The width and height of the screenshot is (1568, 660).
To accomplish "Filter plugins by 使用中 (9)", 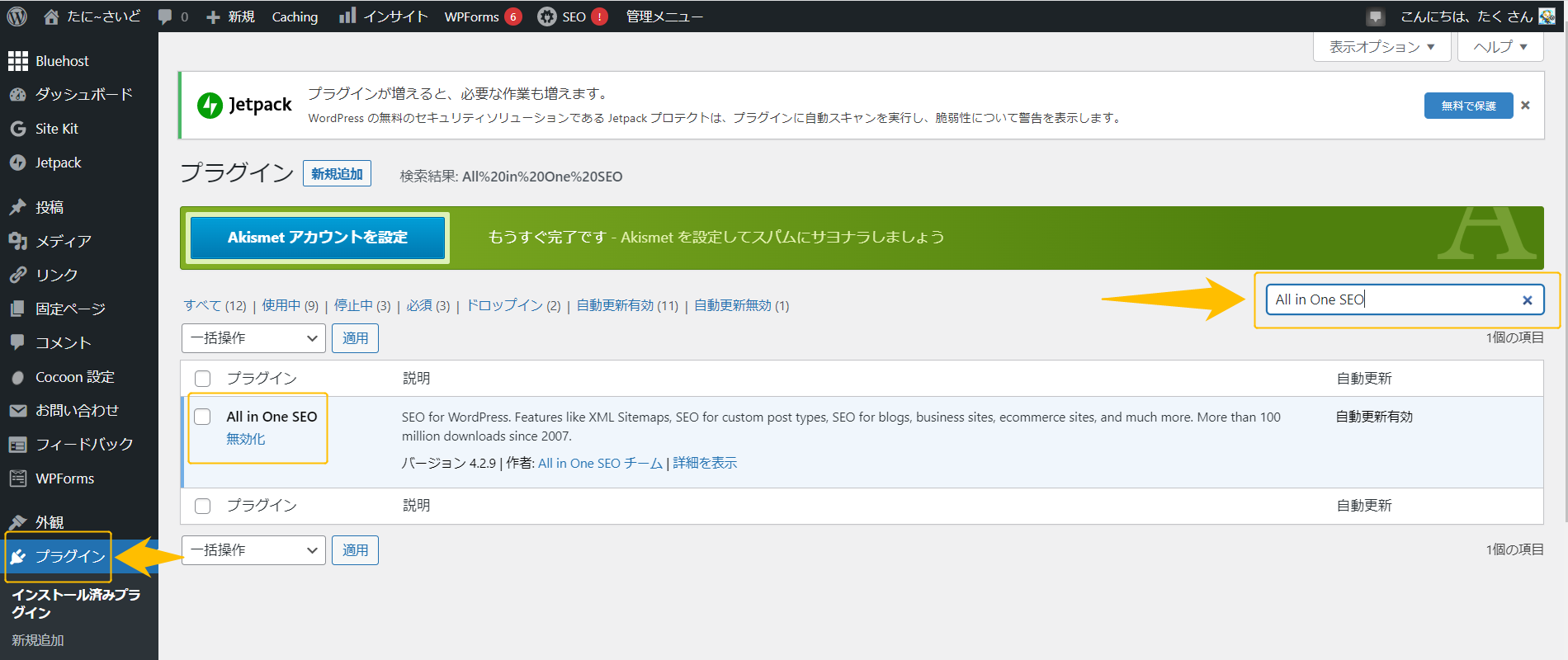I will coord(290,305).
